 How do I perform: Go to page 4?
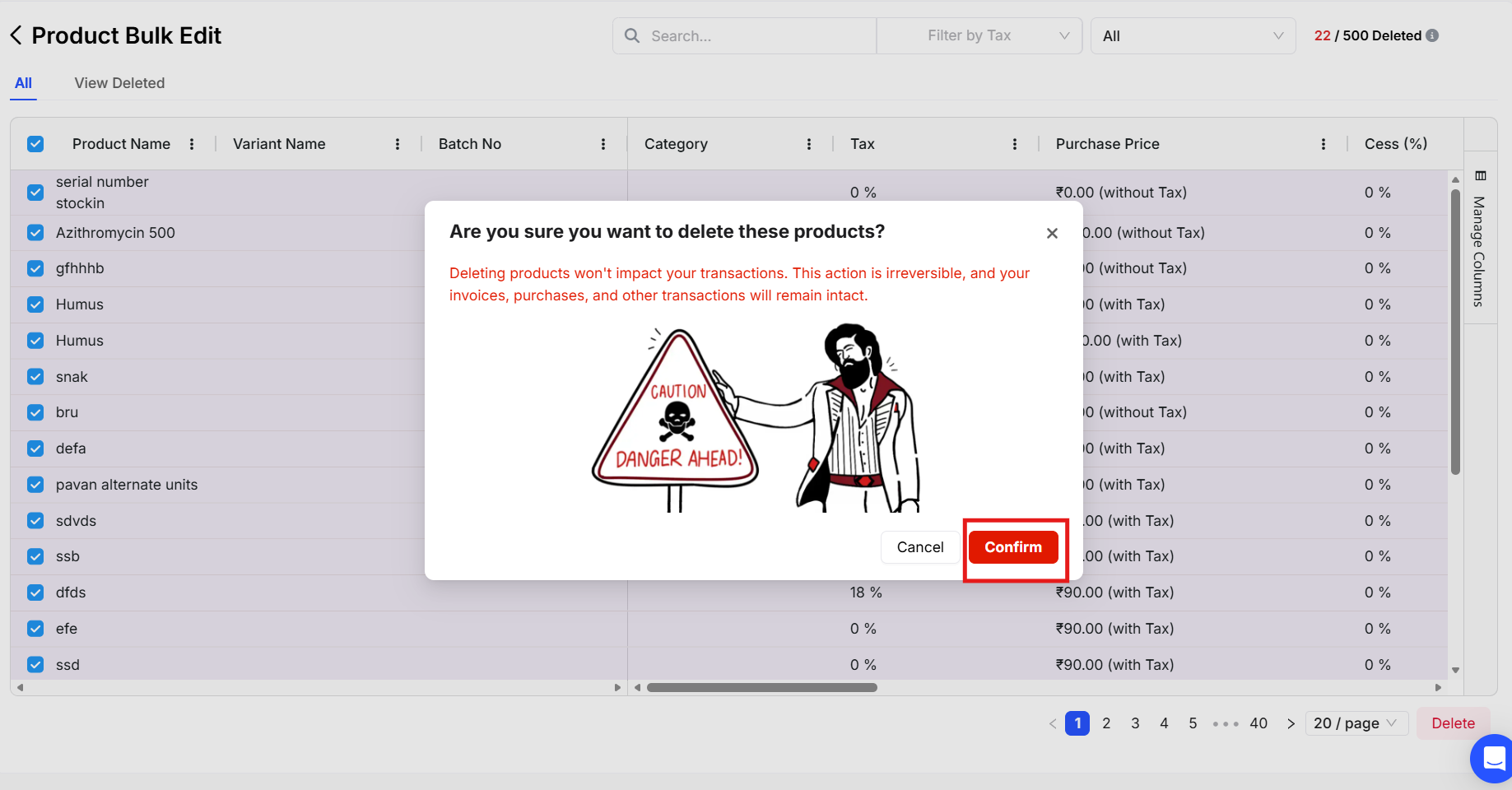[1164, 723]
